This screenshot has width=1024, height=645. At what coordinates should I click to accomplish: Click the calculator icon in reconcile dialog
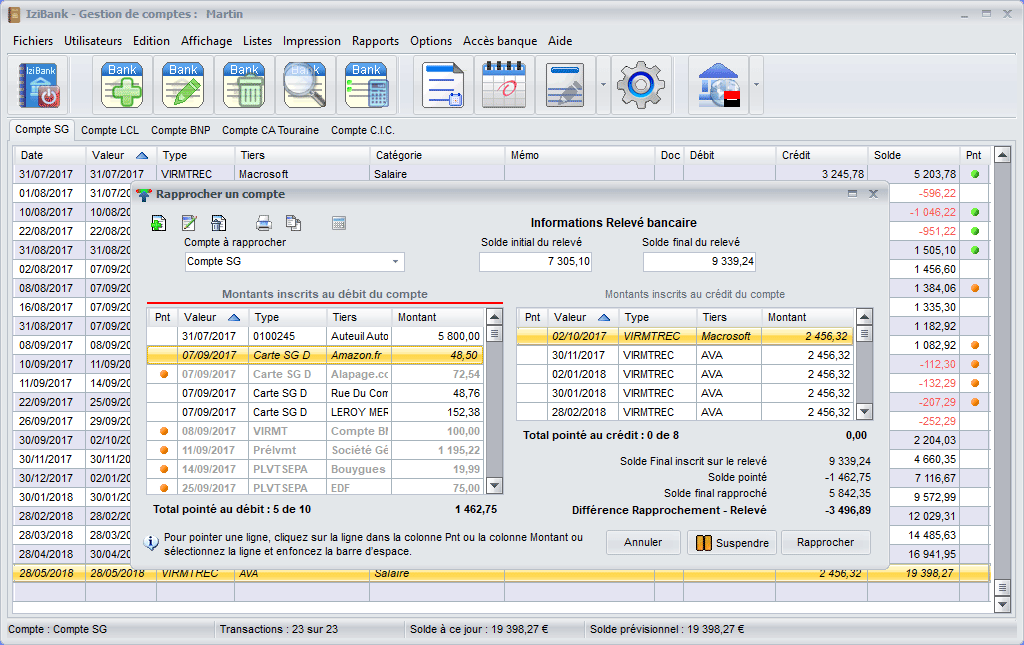coord(339,223)
